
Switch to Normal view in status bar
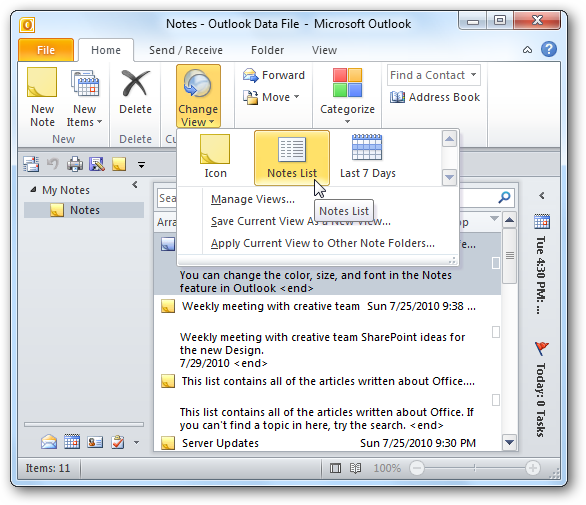point(335,468)
